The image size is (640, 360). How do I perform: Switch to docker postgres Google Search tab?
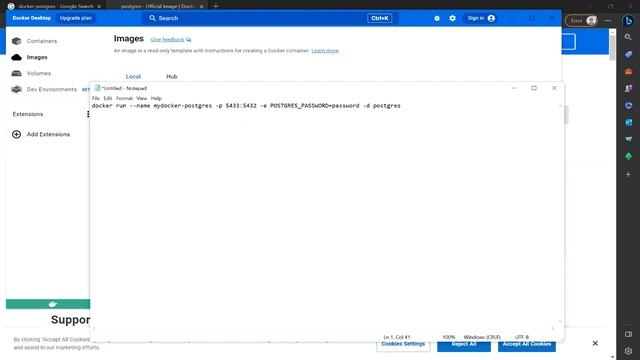[56, 7]
